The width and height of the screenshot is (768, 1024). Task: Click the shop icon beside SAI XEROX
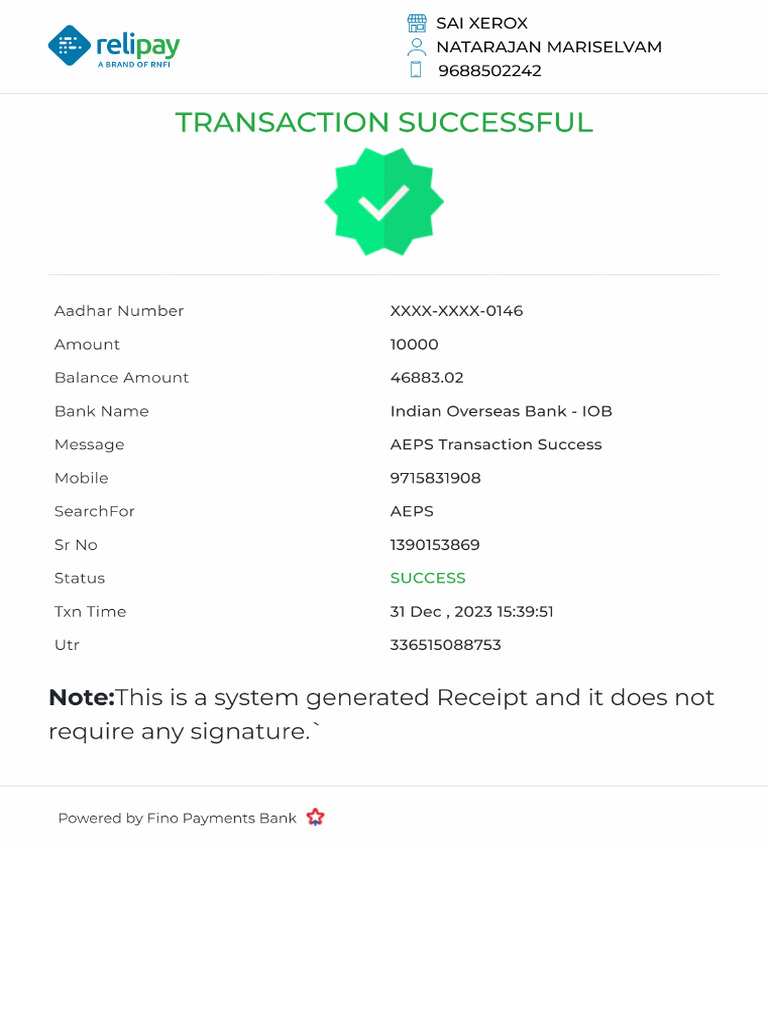[x=417, y=23]
